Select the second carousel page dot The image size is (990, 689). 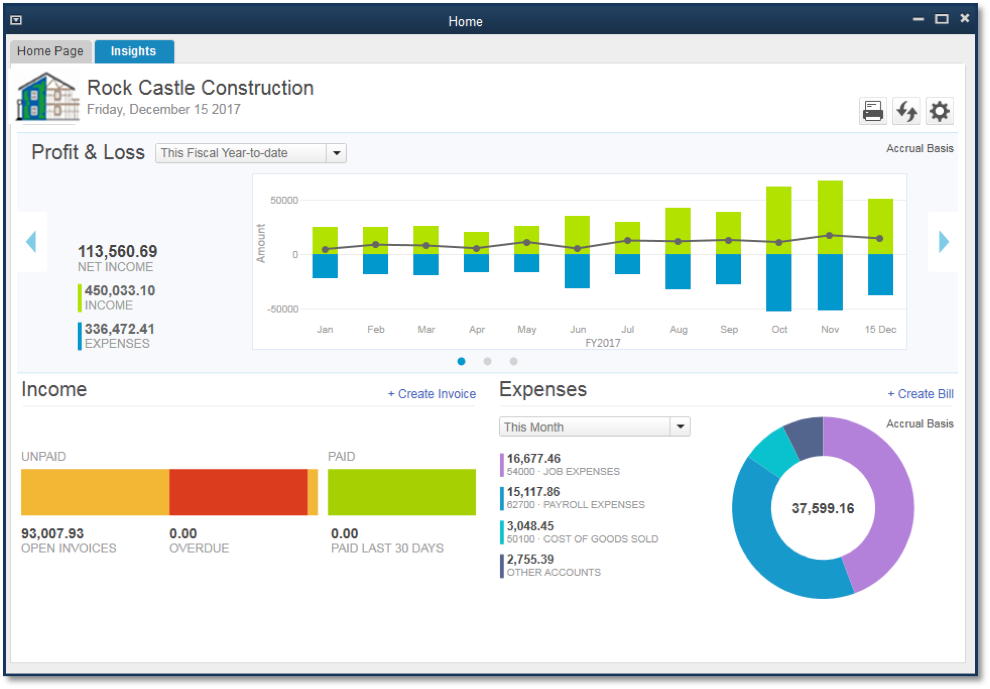487,361
